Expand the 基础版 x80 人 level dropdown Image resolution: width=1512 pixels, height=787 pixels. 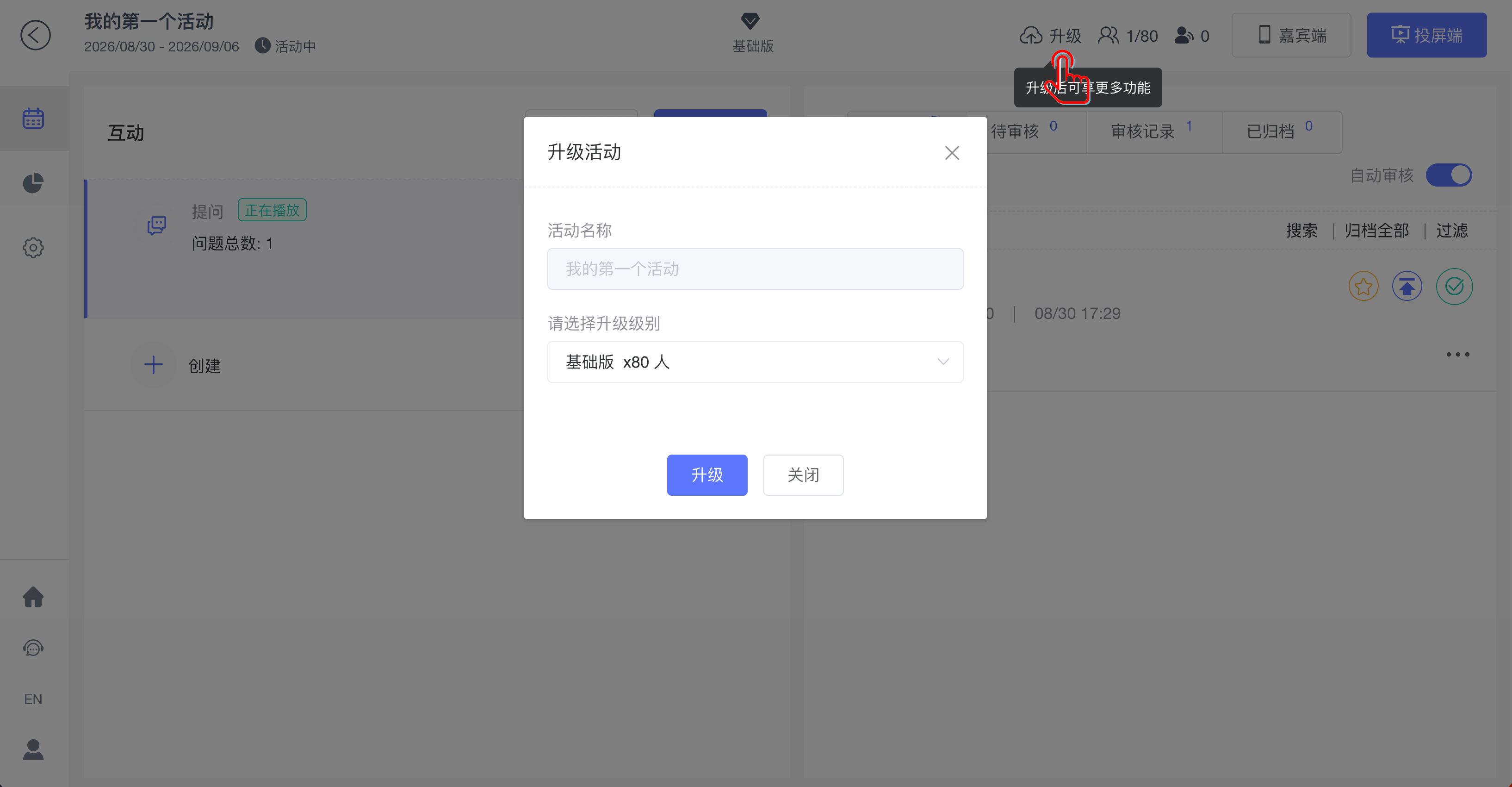[755, 362]
